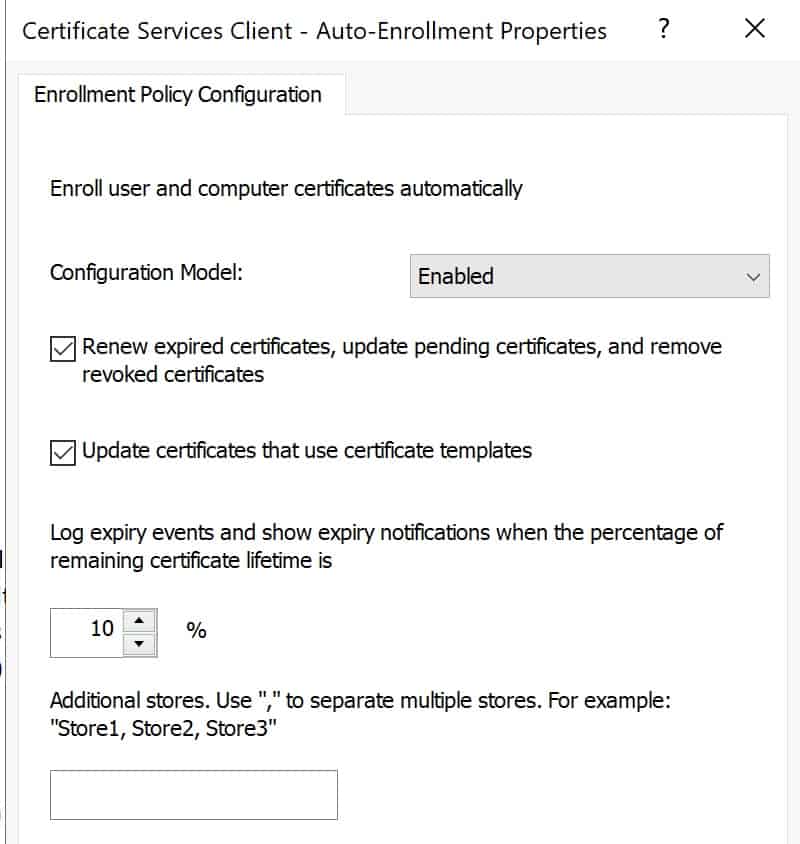
Task: Increase percentage with the up spinner arrow
Action: point(139,621)
